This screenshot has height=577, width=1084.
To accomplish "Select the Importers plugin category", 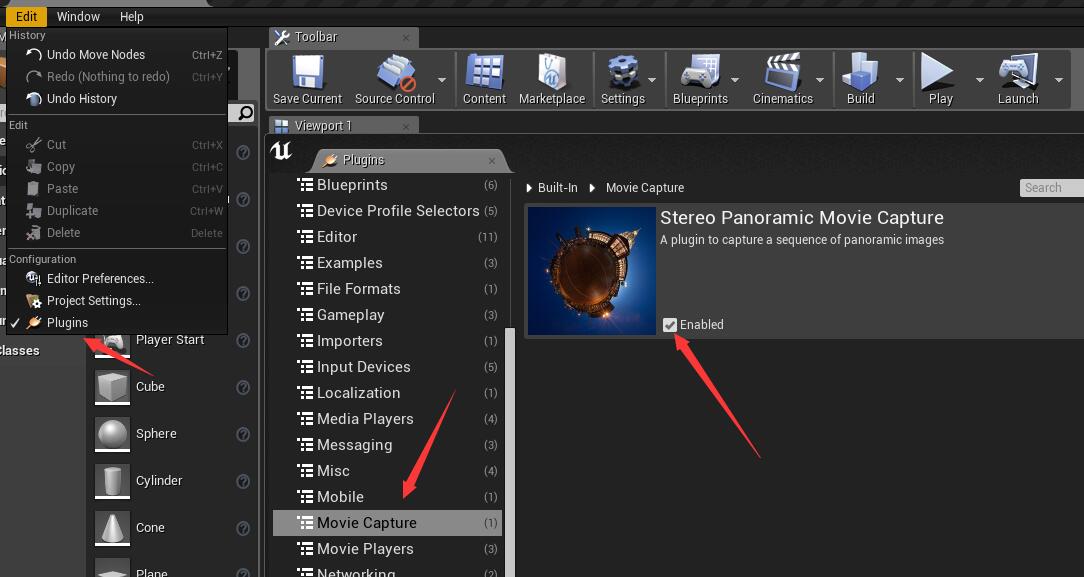I will (387, 341).
